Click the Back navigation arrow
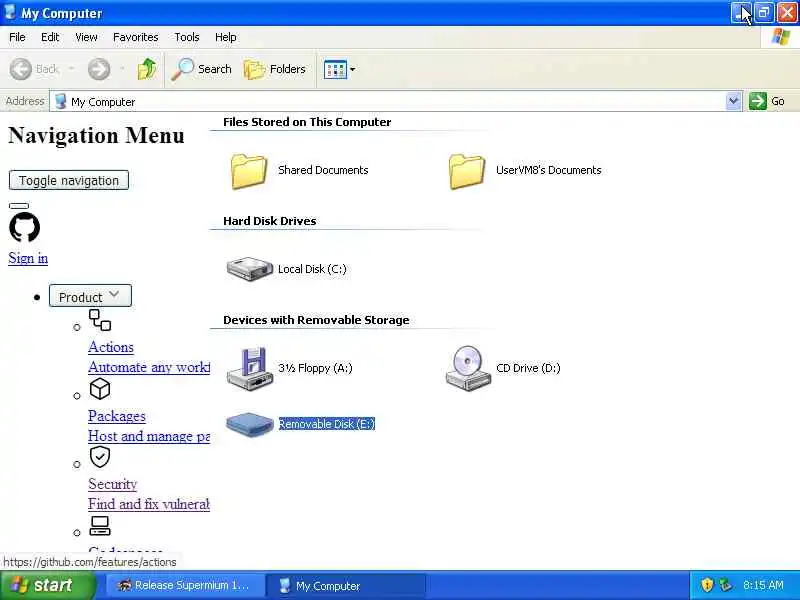This screenshot has height=600, width=800. tap(21, 69)
